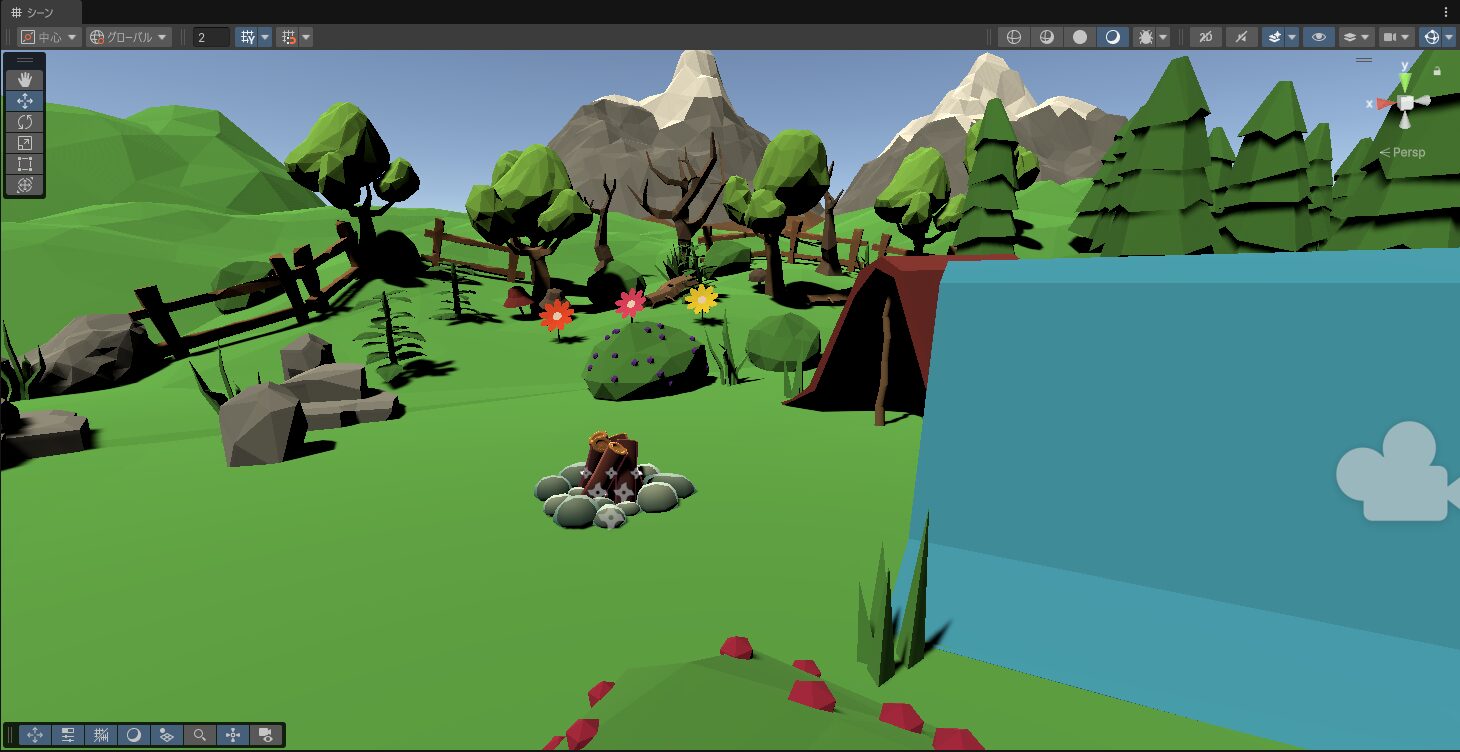1460x752 pixels.
Task: Expand the gizmos dropdown arrow
Action: click(x=1449, y=37)
